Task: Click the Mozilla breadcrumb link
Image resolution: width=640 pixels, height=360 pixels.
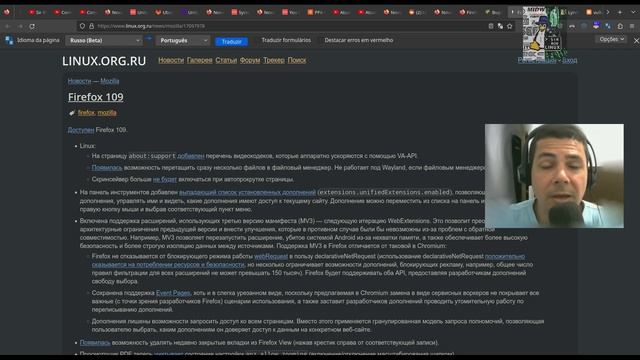Action: coord(110,81)
